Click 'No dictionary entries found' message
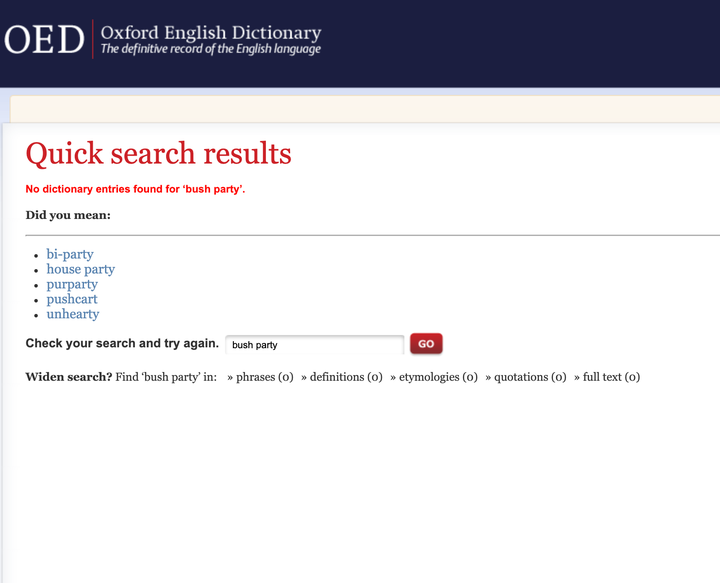 (135, 189)
